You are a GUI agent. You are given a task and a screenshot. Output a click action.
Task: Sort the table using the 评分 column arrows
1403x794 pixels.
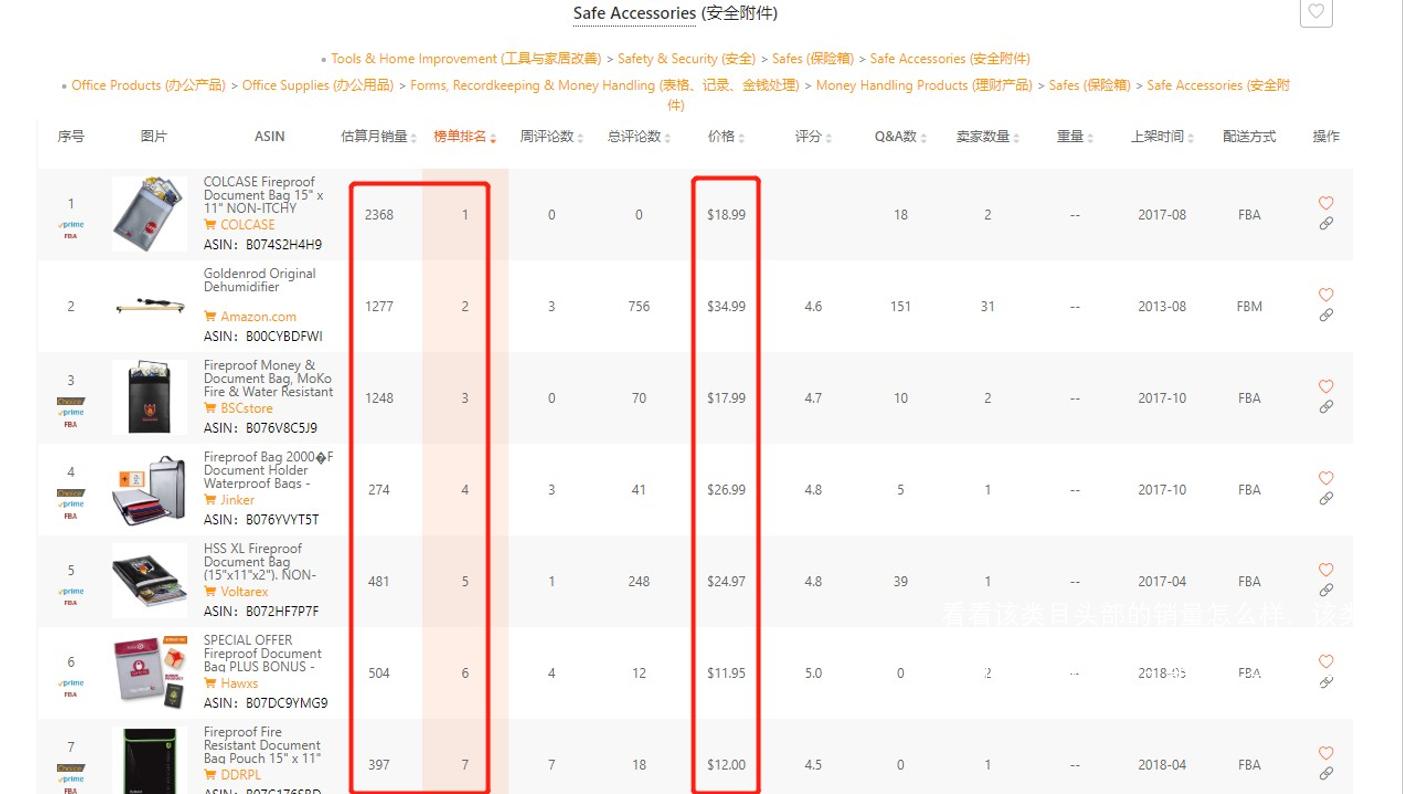(x=826, y=136)
